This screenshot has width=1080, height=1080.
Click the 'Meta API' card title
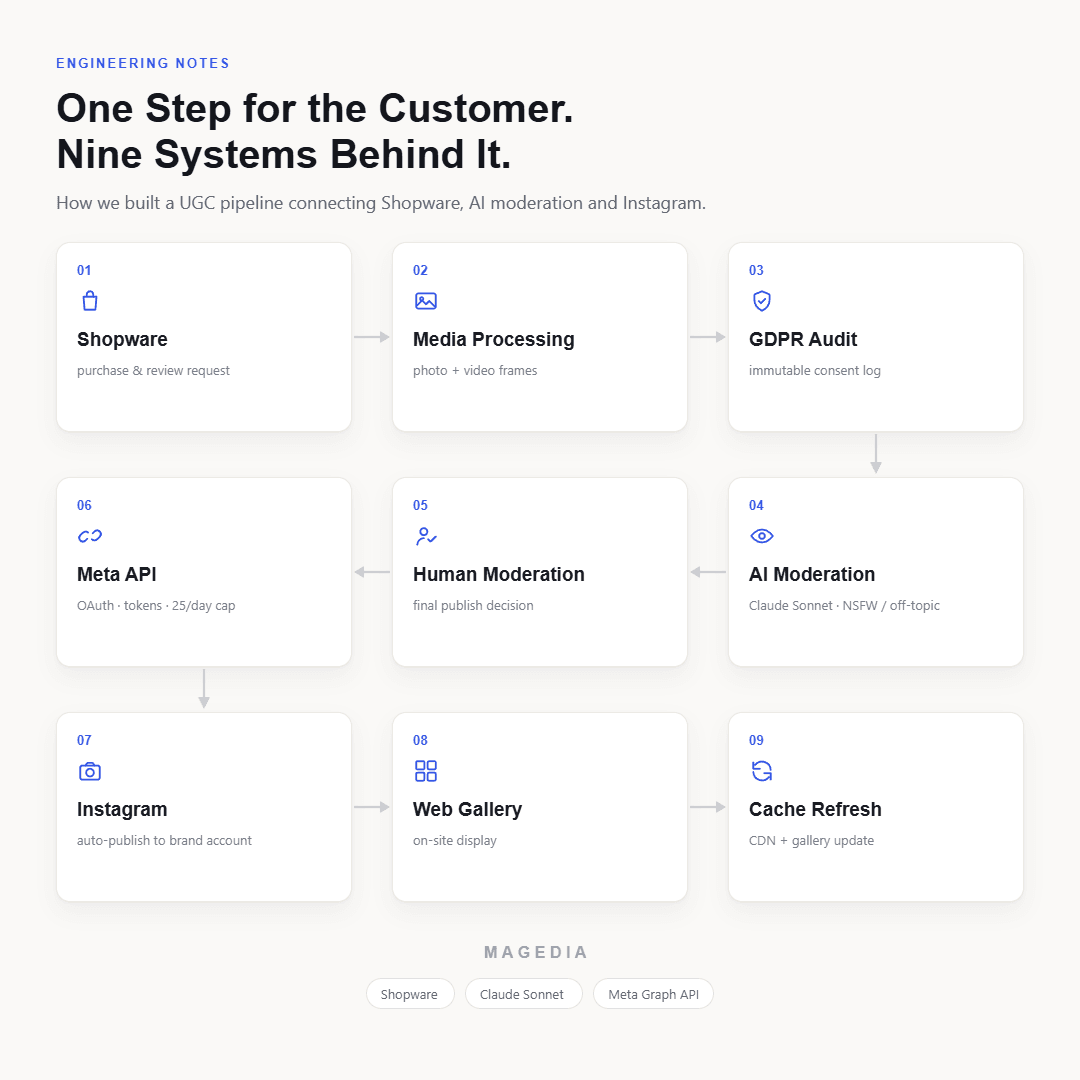pyautogui.click(x=116, y=574)
